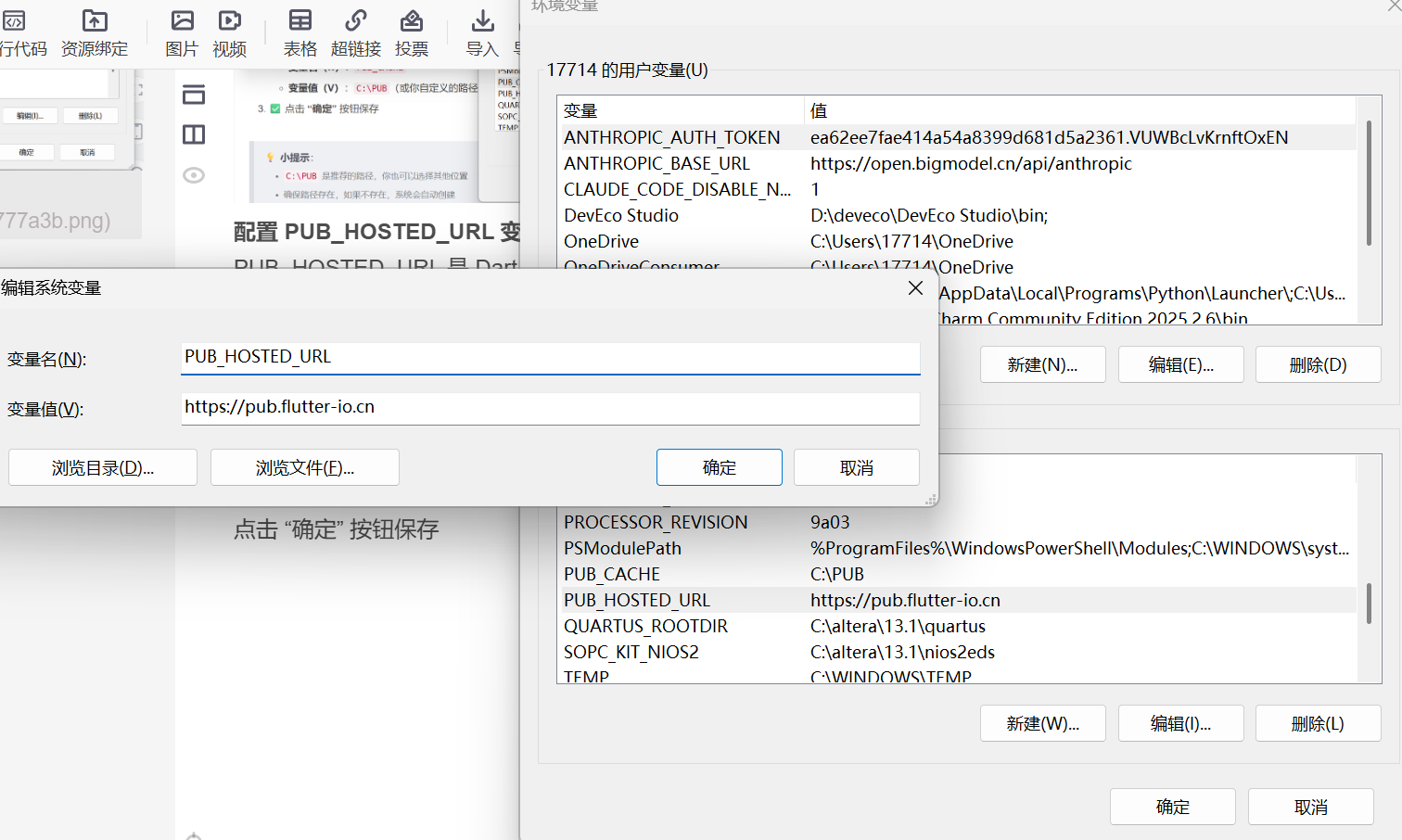This screenshot has width=1402, height=840.
Task: Click the 配置 PUB_HOSTED_URL heading in the editor
Action: point(376,232)
